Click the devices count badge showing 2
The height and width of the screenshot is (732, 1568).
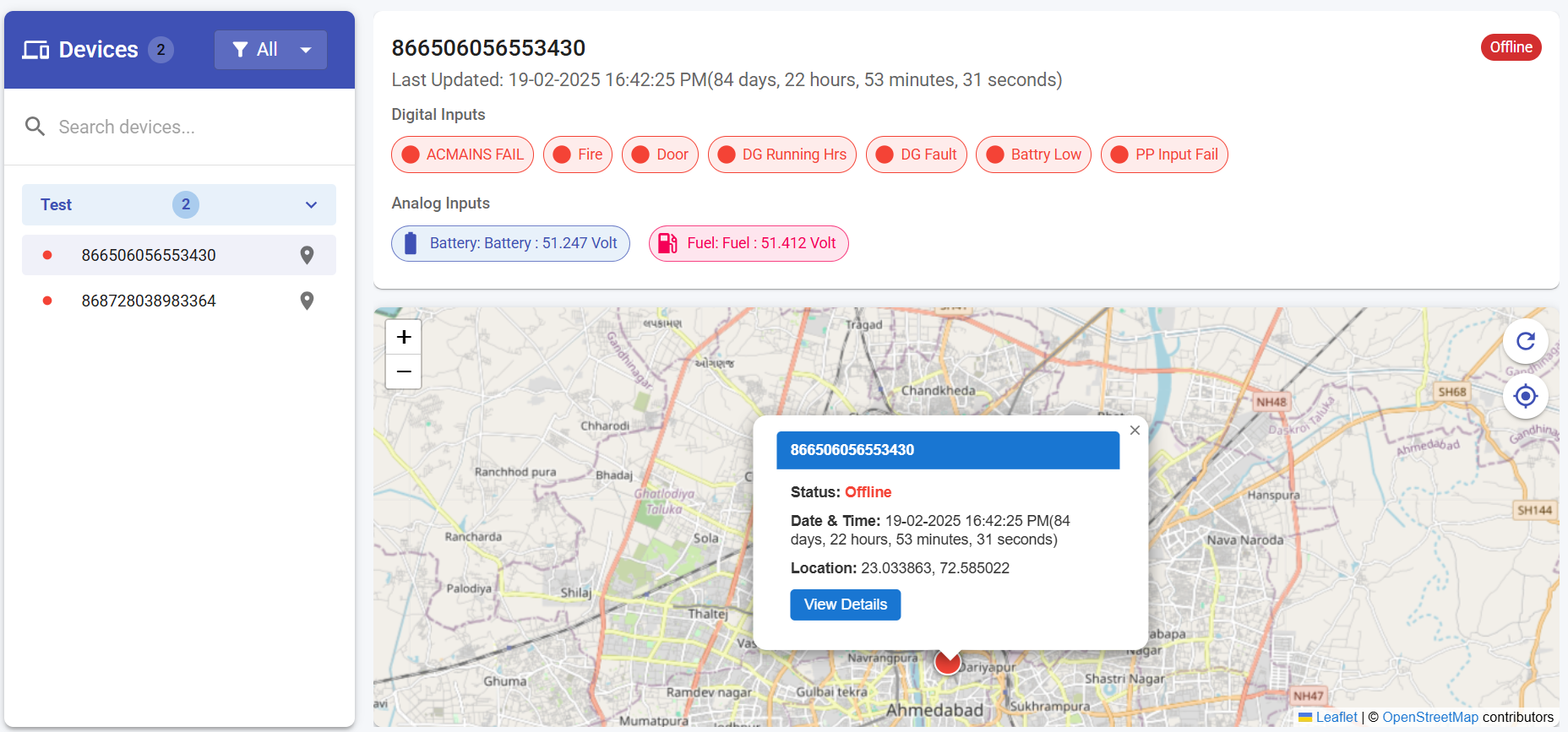click(161, 50)
